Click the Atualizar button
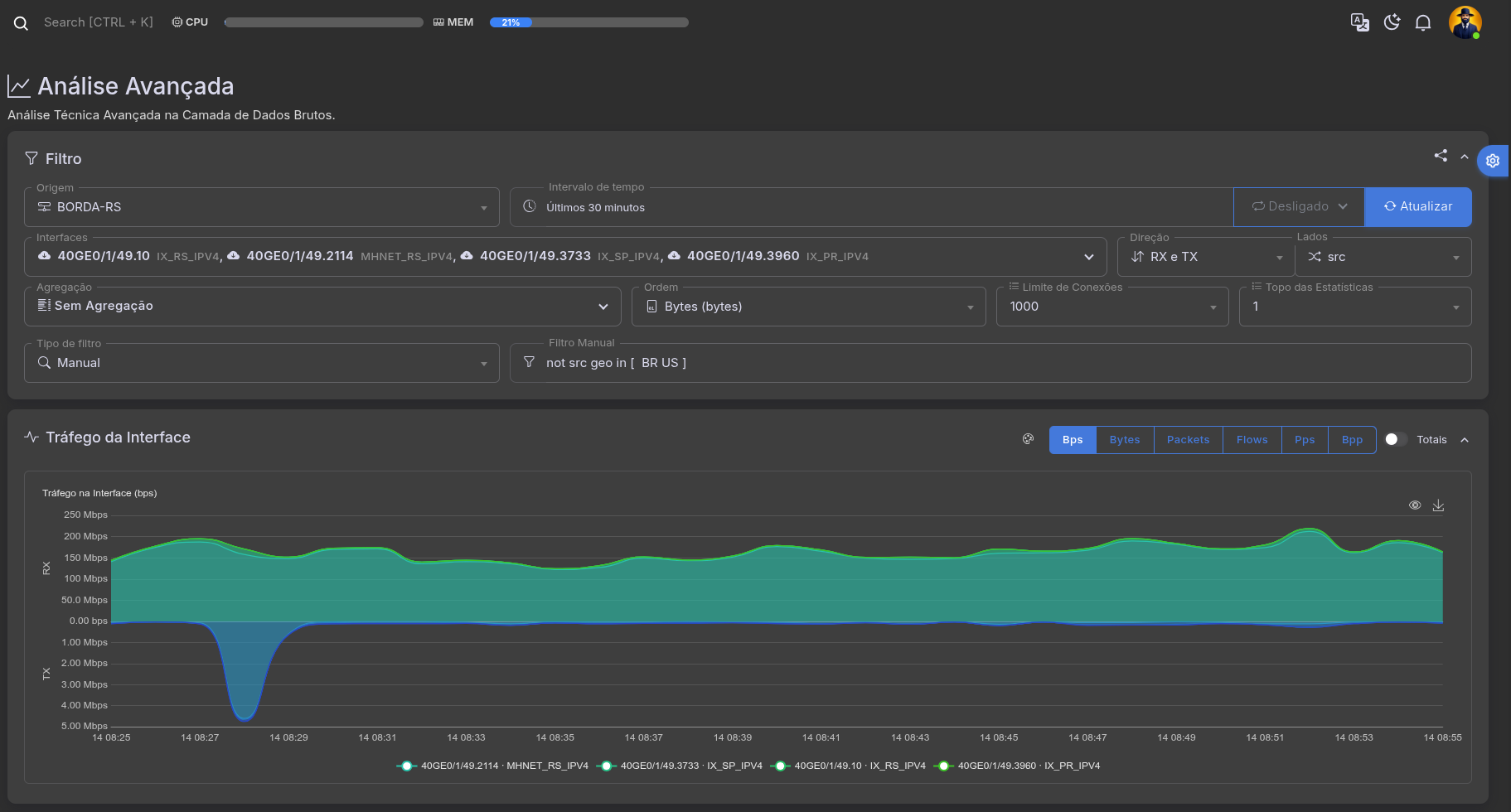This screenshot has width=1511, height=812. (1417, 206)
